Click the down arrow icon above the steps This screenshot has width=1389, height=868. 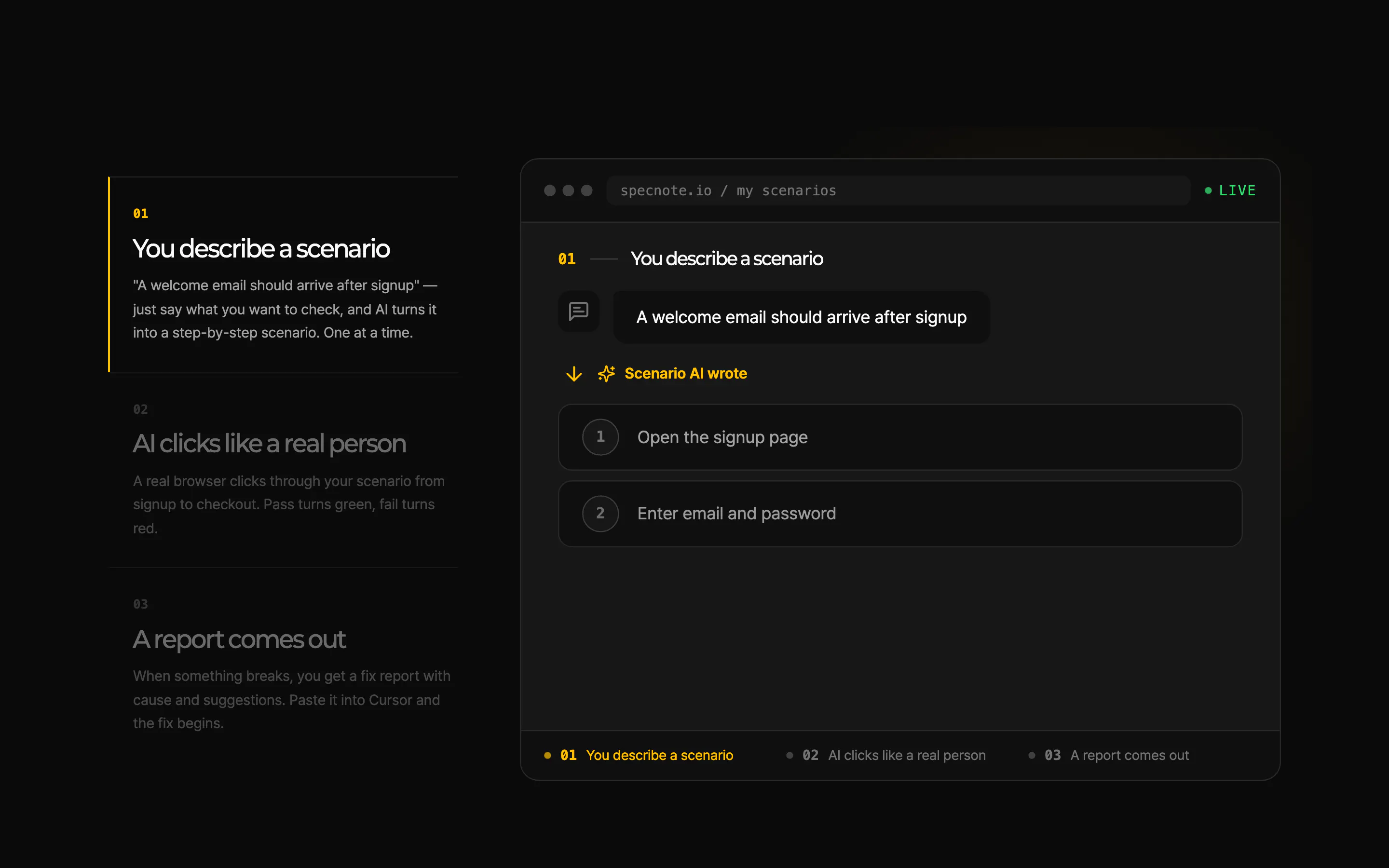pos(574,374)
